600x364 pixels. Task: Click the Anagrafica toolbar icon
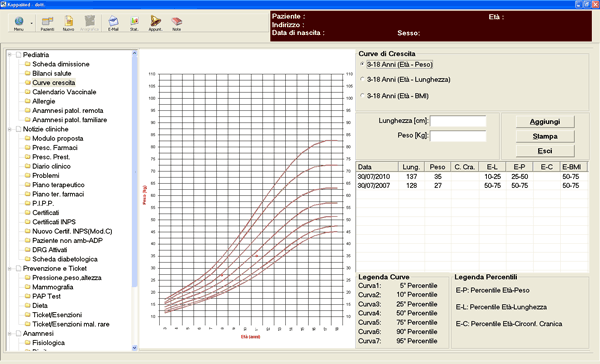tap(90, 22)
